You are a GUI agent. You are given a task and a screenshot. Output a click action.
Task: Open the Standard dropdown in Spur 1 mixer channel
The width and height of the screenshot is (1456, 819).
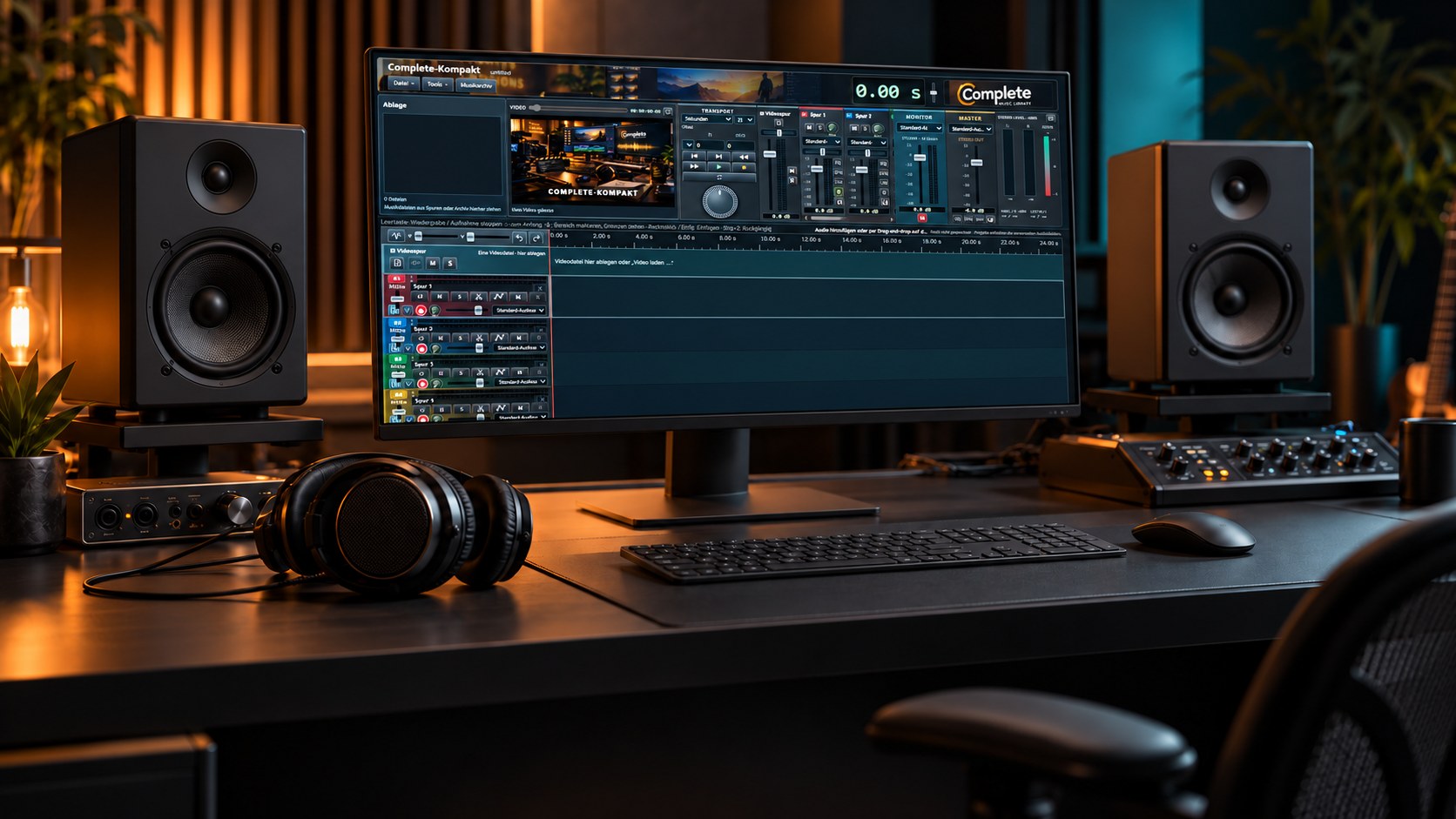click(821, 142)
